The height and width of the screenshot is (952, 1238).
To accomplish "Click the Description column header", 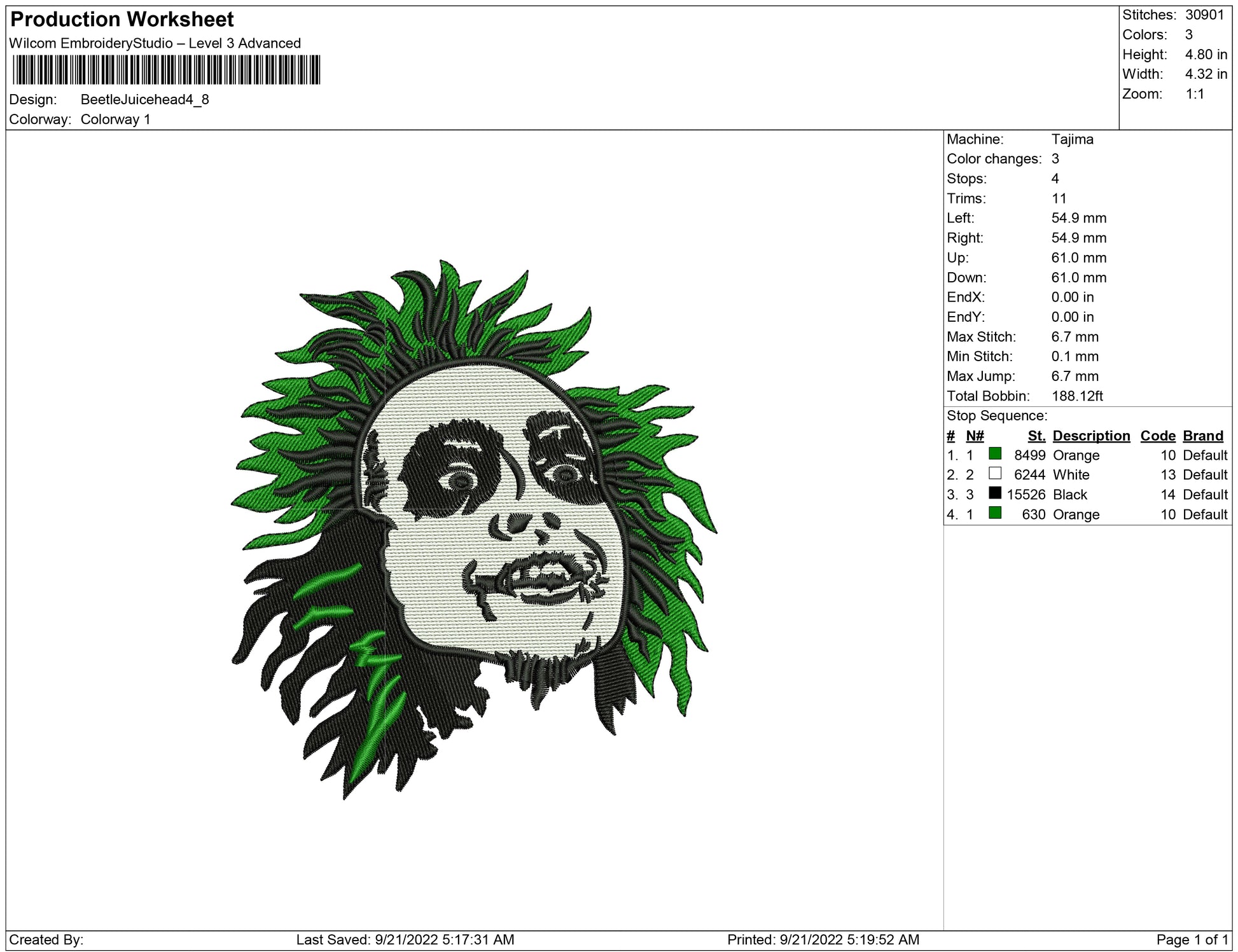I will pyautogui.click(x=1091, y=436).
